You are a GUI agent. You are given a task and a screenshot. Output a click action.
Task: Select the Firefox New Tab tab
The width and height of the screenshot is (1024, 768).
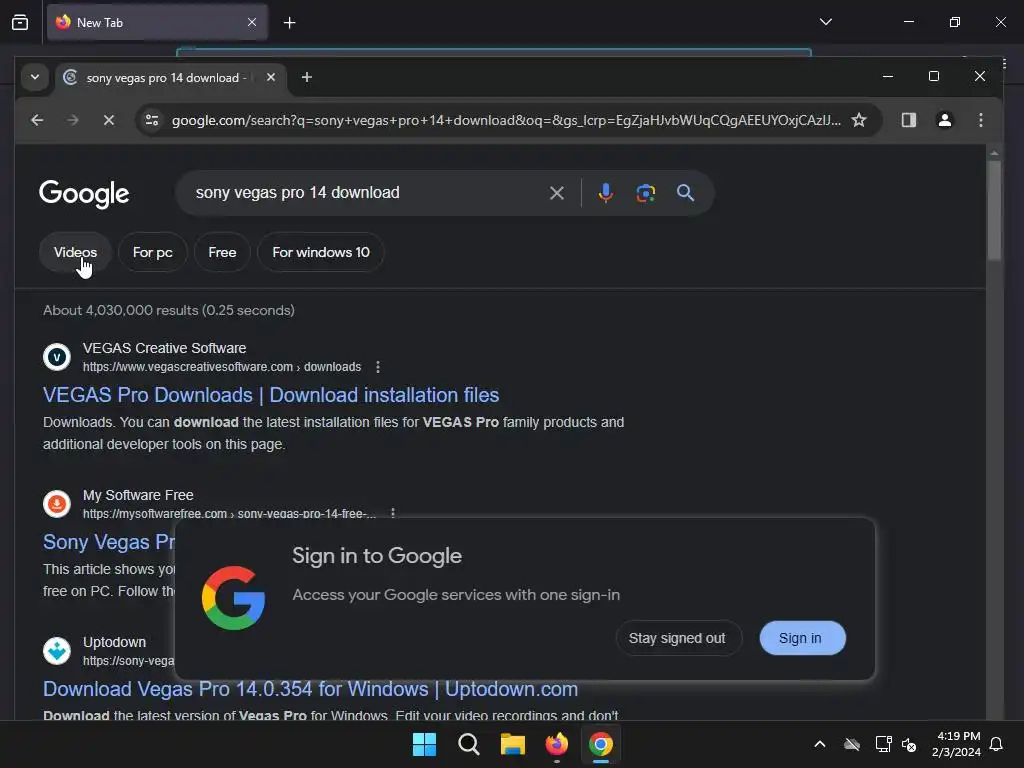(157, 22)
